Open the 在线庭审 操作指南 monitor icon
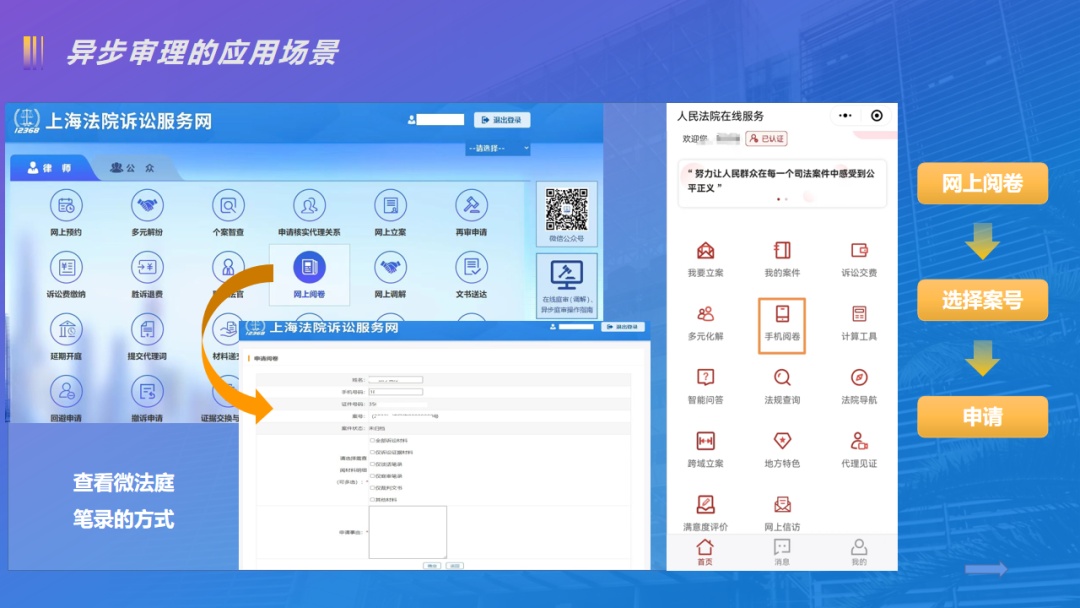1080x608 pixels. 567,285
